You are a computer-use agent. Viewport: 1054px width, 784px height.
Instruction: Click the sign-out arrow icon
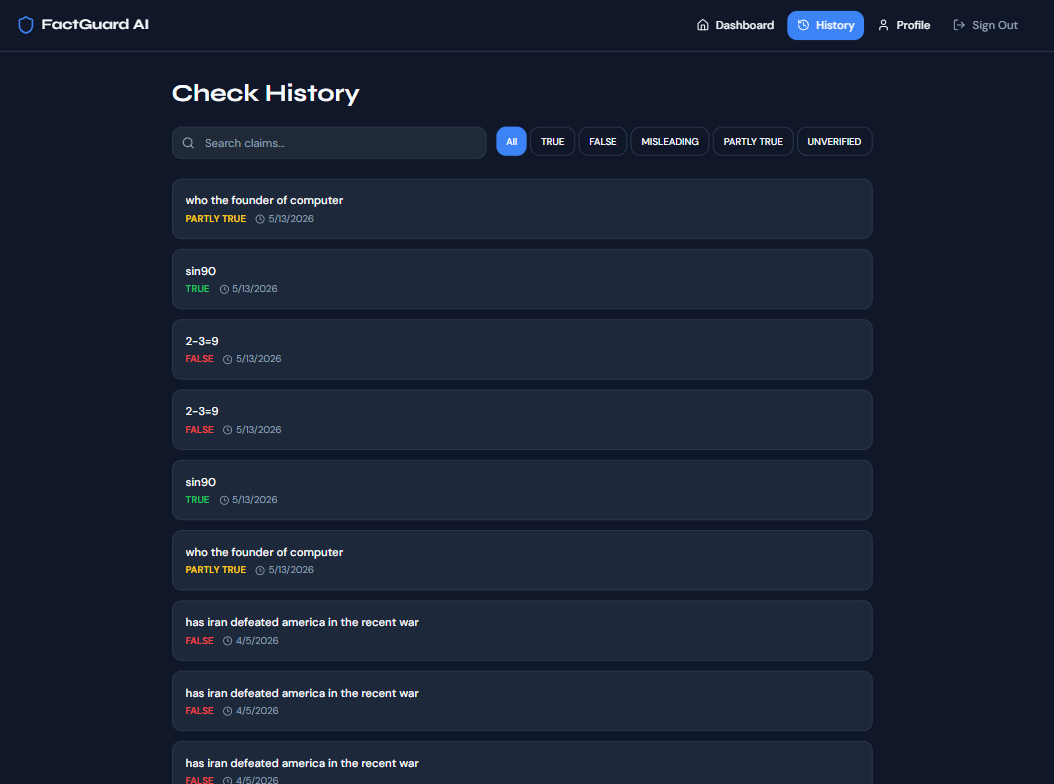pyautogui.click(x=959, y=25)
